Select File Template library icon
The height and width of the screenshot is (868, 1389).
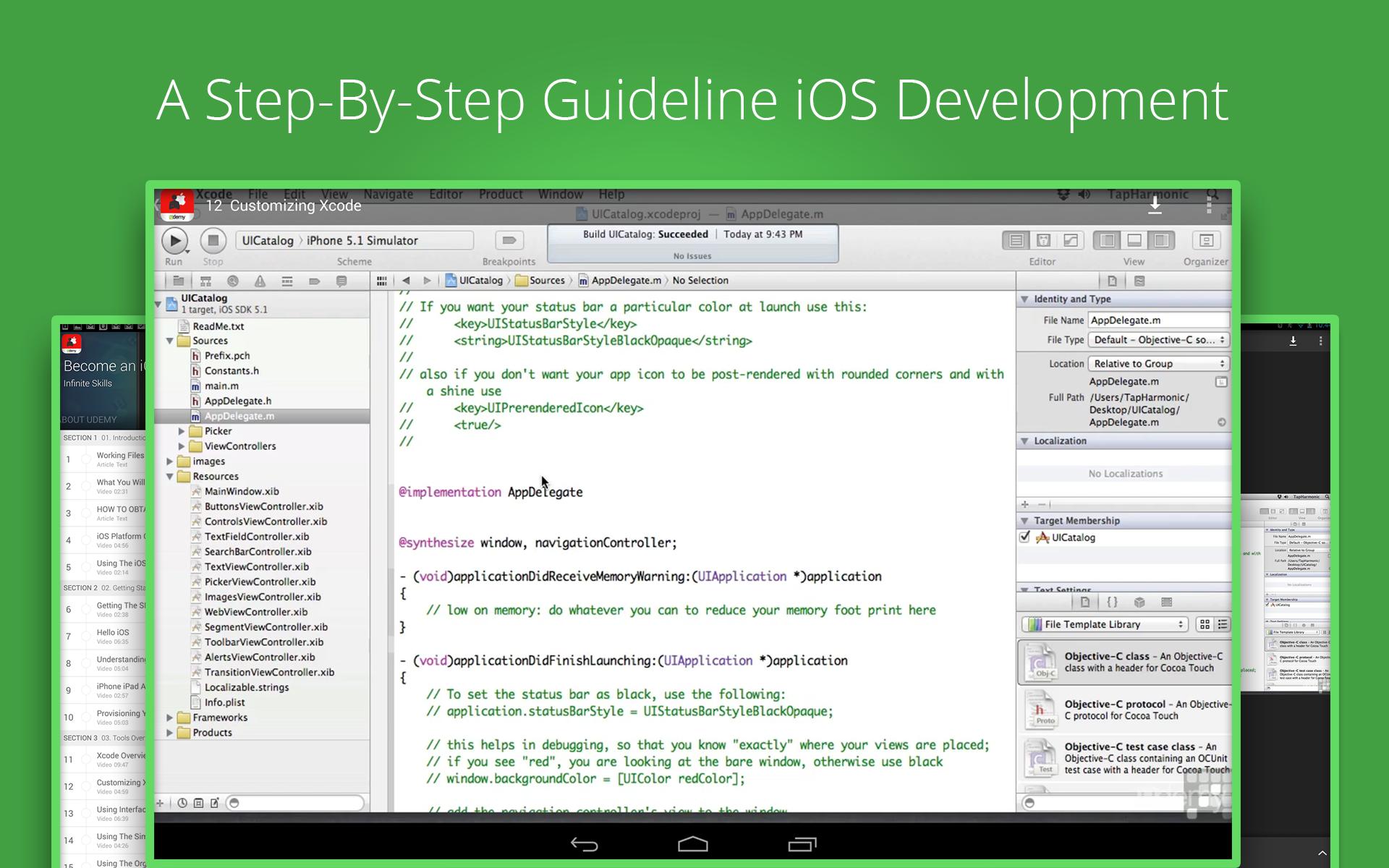tap(1084, 602)
